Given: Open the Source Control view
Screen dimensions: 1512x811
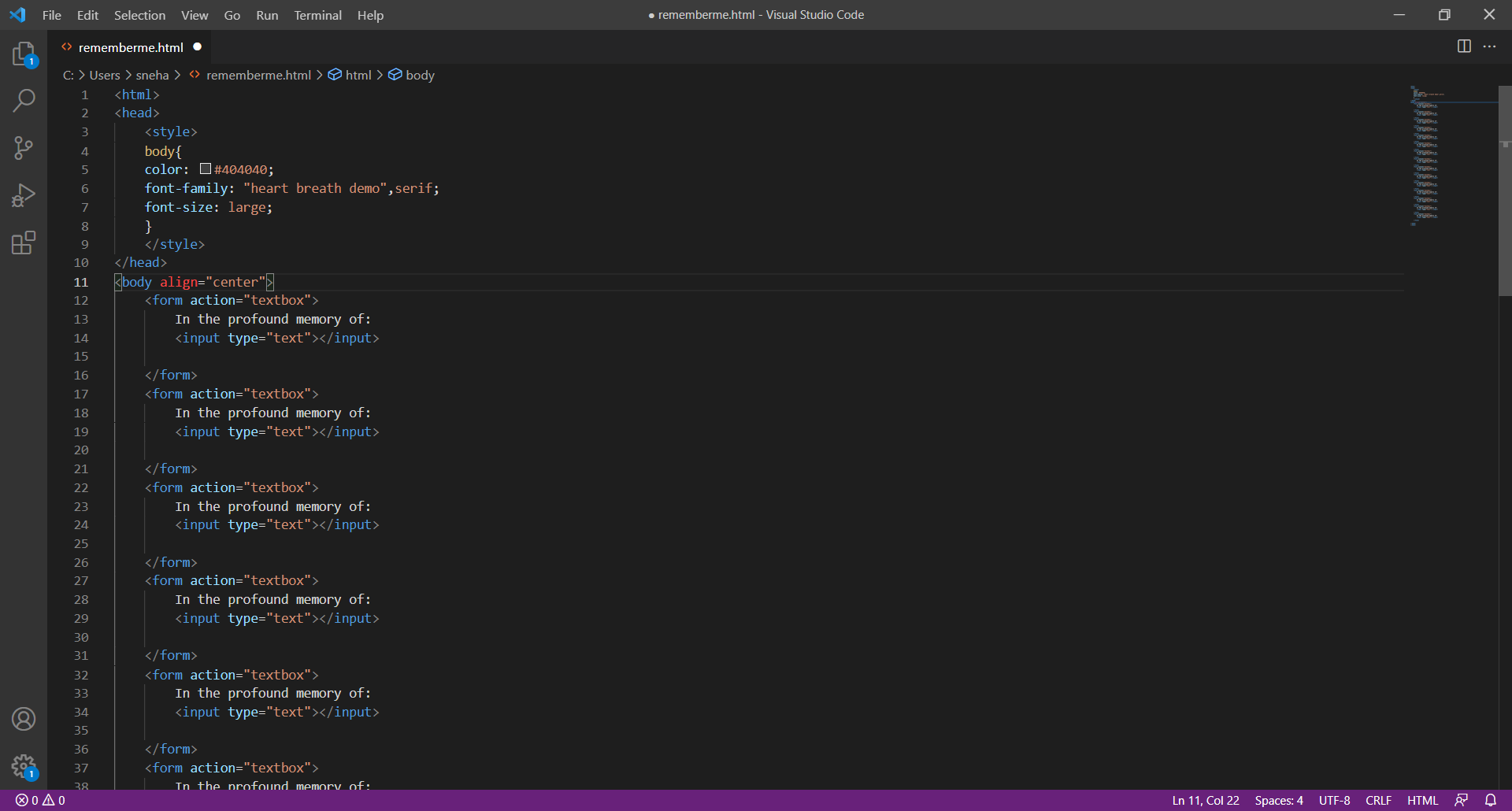Looking at the screenshot, I should click(x=24, y=148).
